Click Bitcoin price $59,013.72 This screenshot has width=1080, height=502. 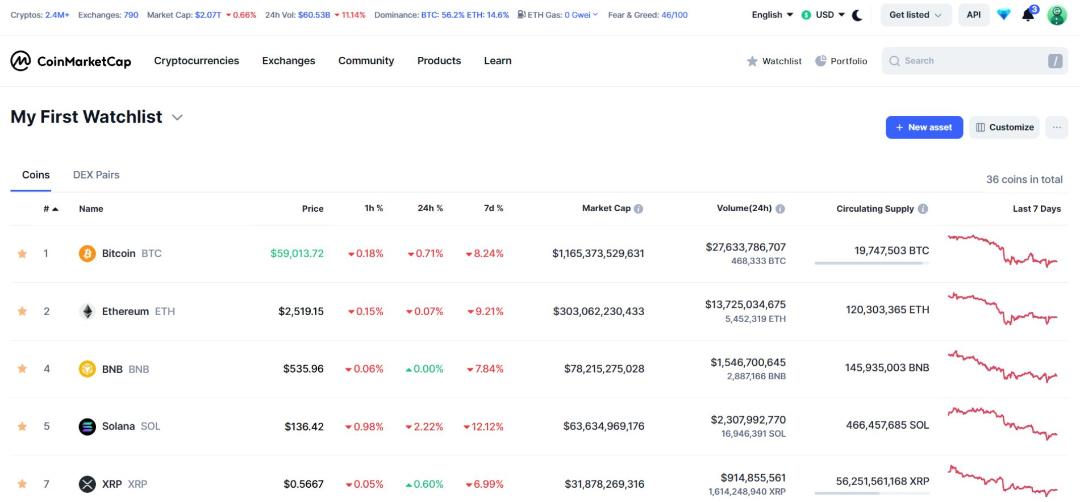[297, 253]
